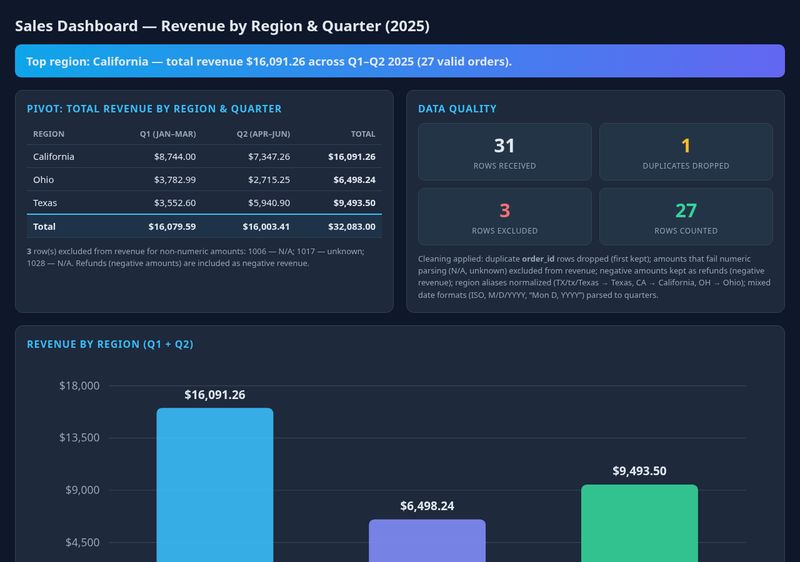This screenshot has width=800, height=562.
Task: Click Q1 total $16,079.59
Action: 172,226
